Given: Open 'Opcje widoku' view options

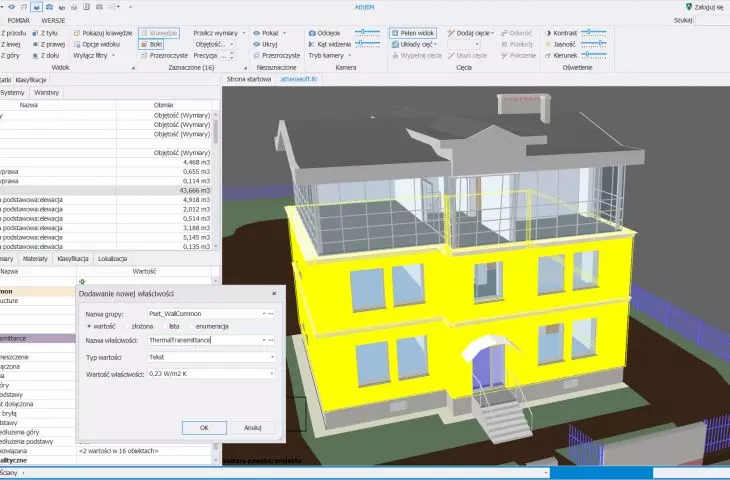Looking at the screenshot, I should point(97,44).
